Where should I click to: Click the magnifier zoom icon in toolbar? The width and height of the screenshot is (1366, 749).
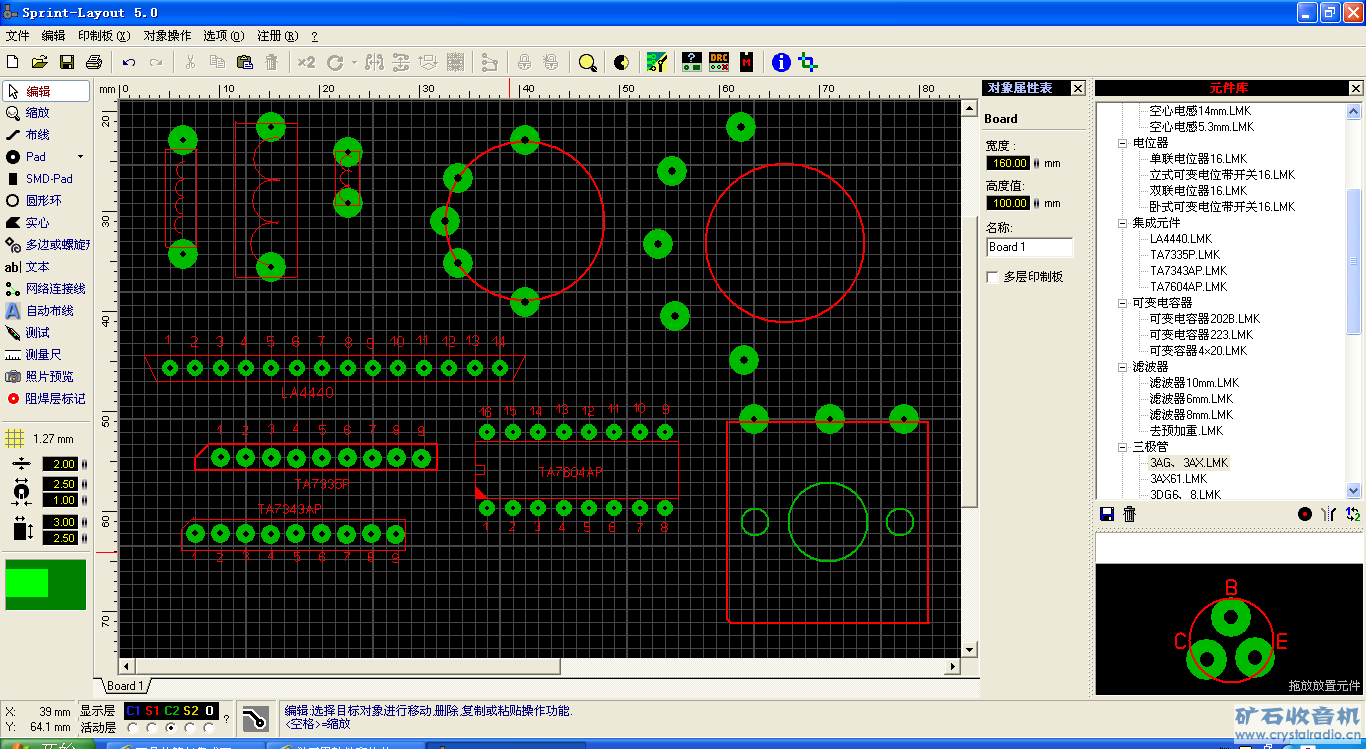(x=588, y=62)
